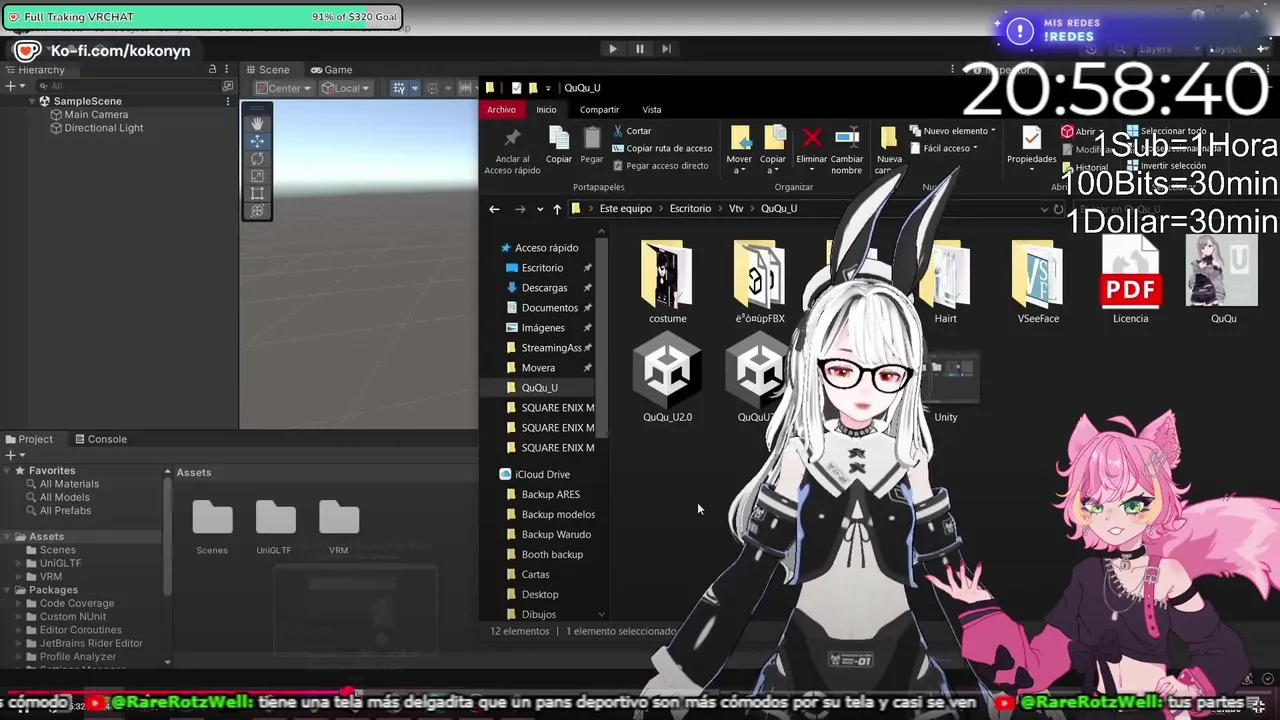
Task: Open the Archivo tab in File Explorer
Action: [502, 110]
